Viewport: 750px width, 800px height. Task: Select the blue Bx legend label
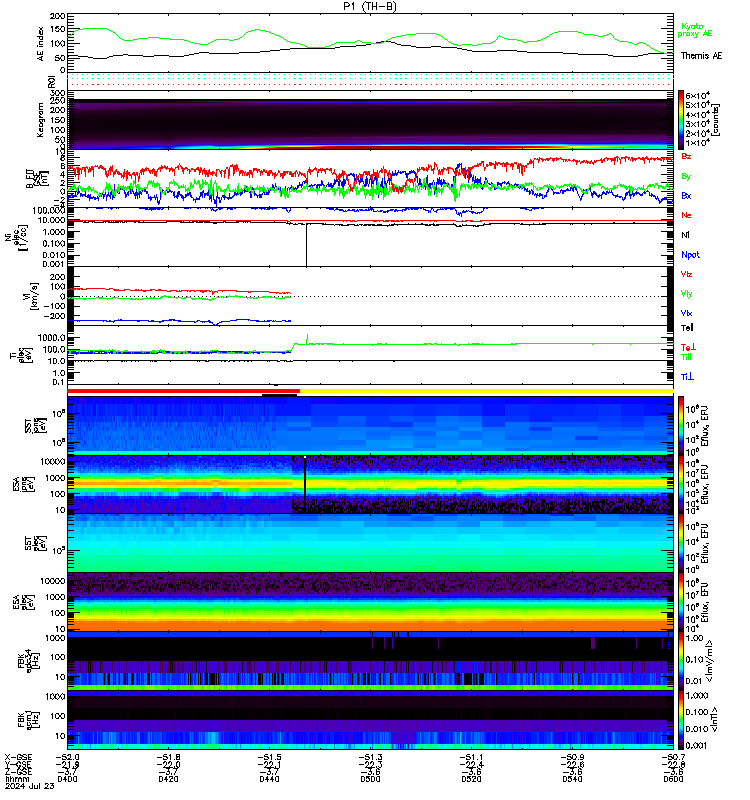click(686, 195)
